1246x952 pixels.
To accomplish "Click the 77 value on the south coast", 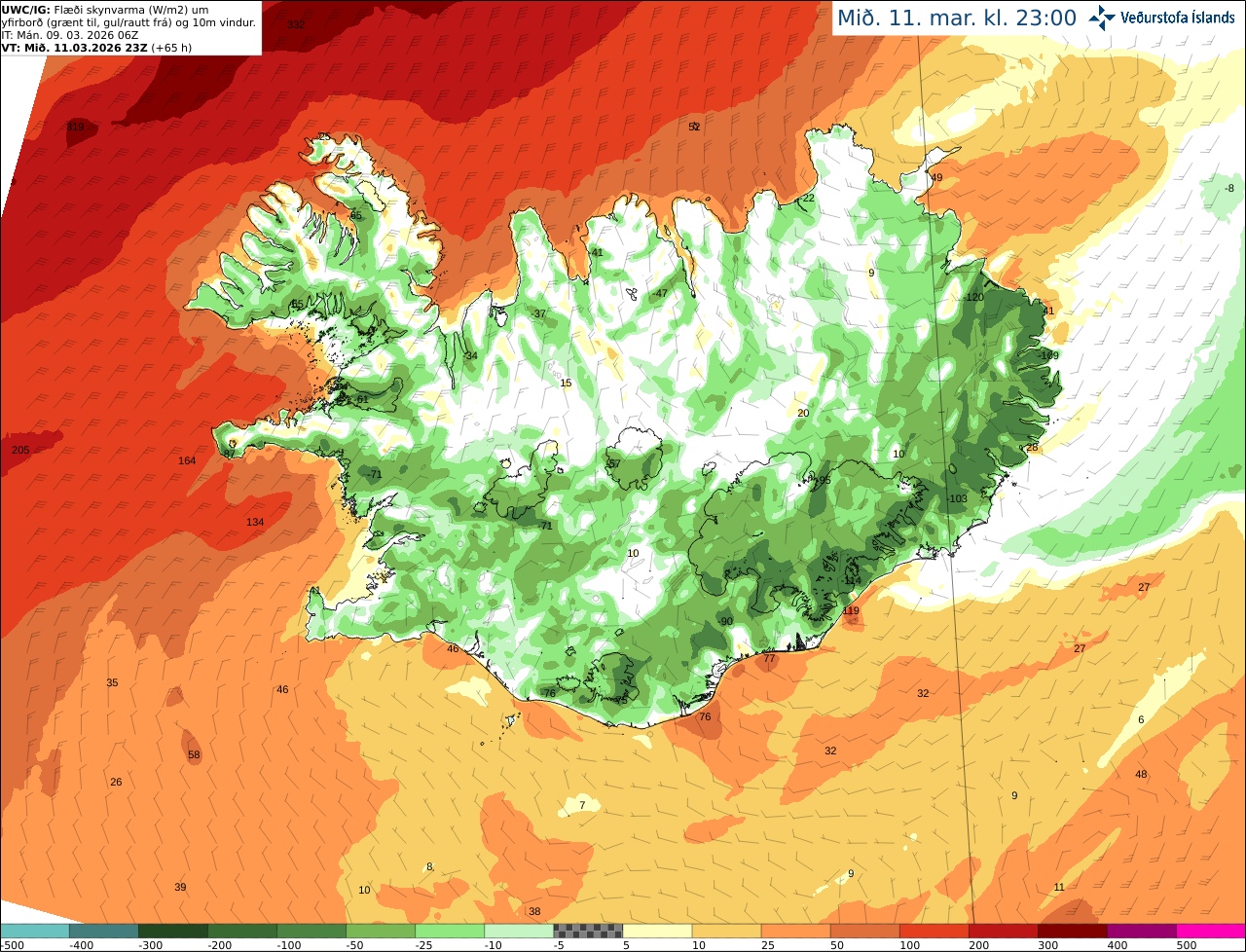I will pos(769,659).
